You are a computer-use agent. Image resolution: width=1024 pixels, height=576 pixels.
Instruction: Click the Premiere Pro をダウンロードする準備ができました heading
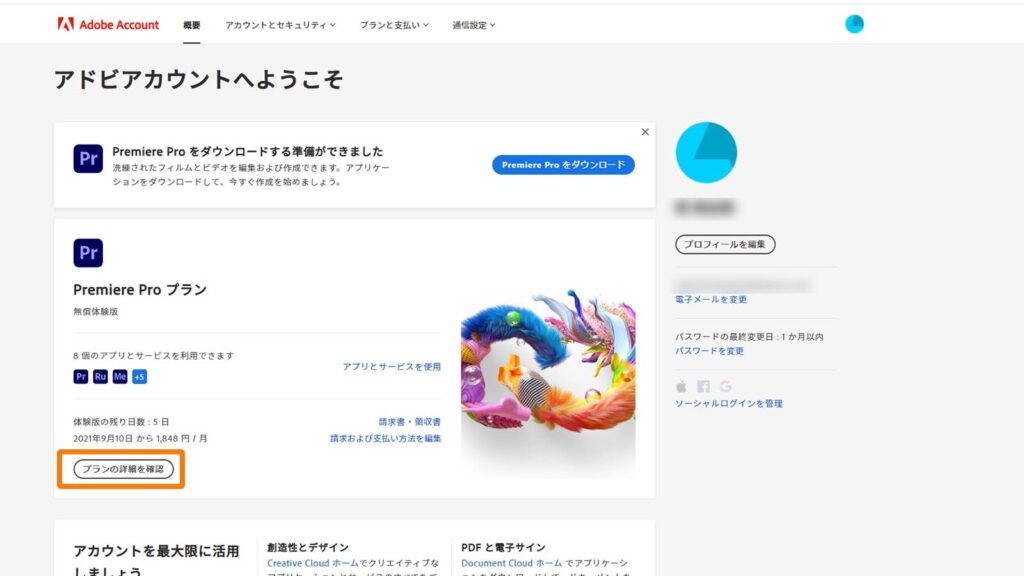248,152
